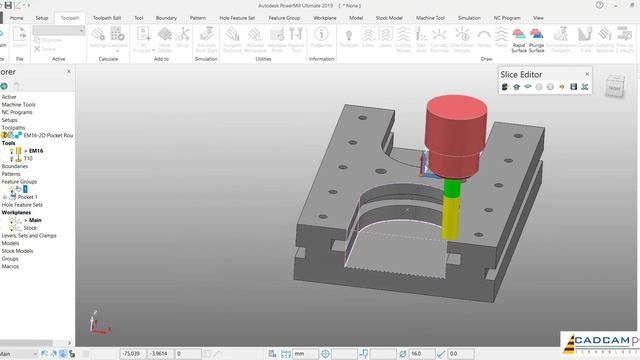Open toolpath Properties information icon

[x=321, y=38]
